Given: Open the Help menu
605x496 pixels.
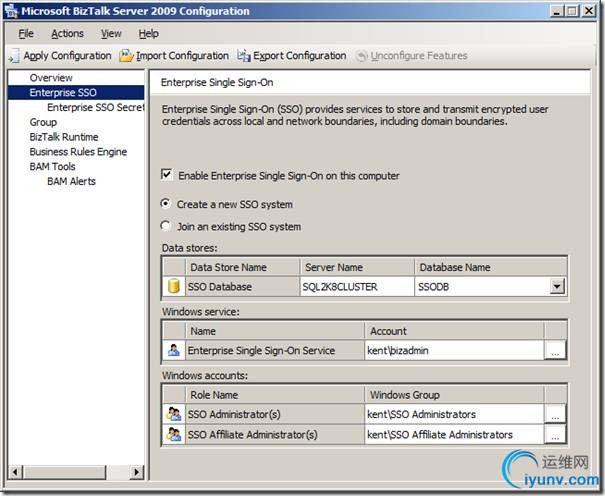Looking at the screenshot, I should point(149,34).
